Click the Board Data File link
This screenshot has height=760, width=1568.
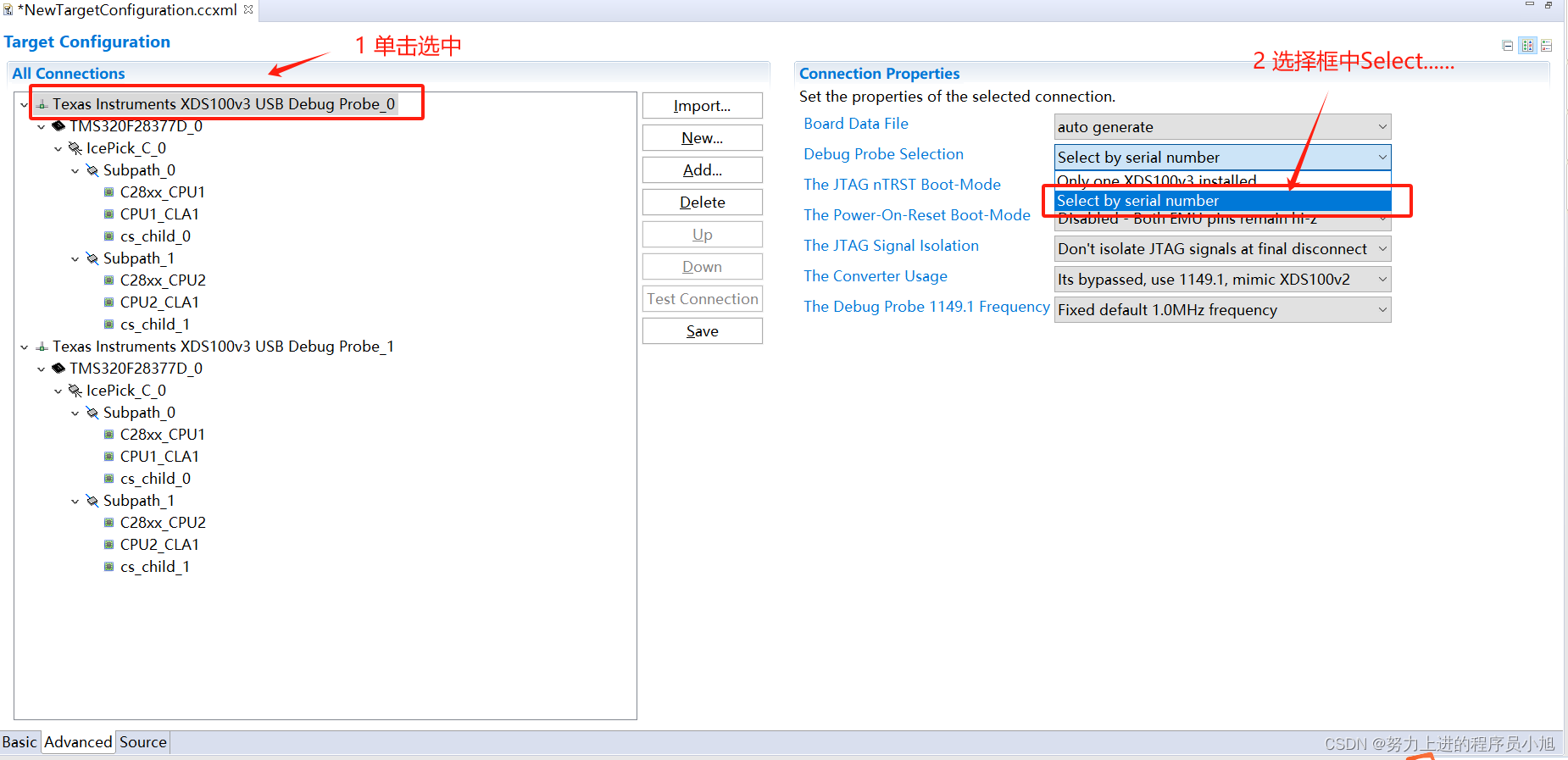pyautogui.click(x=856, y=124)
